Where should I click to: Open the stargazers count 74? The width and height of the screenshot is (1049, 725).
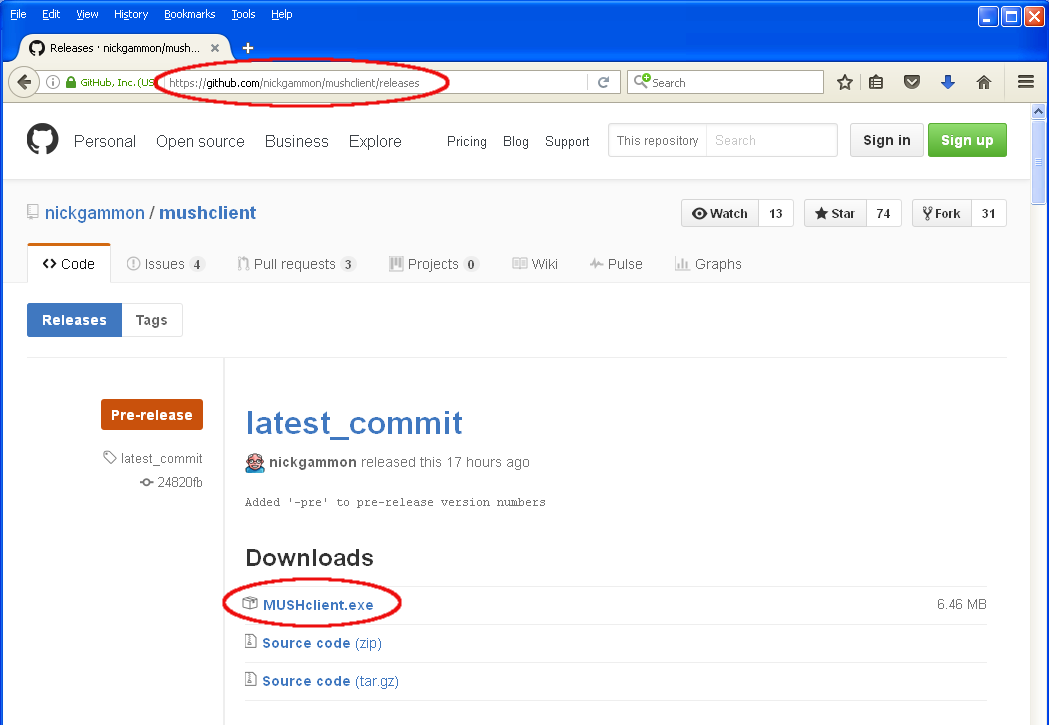(884, 213)
